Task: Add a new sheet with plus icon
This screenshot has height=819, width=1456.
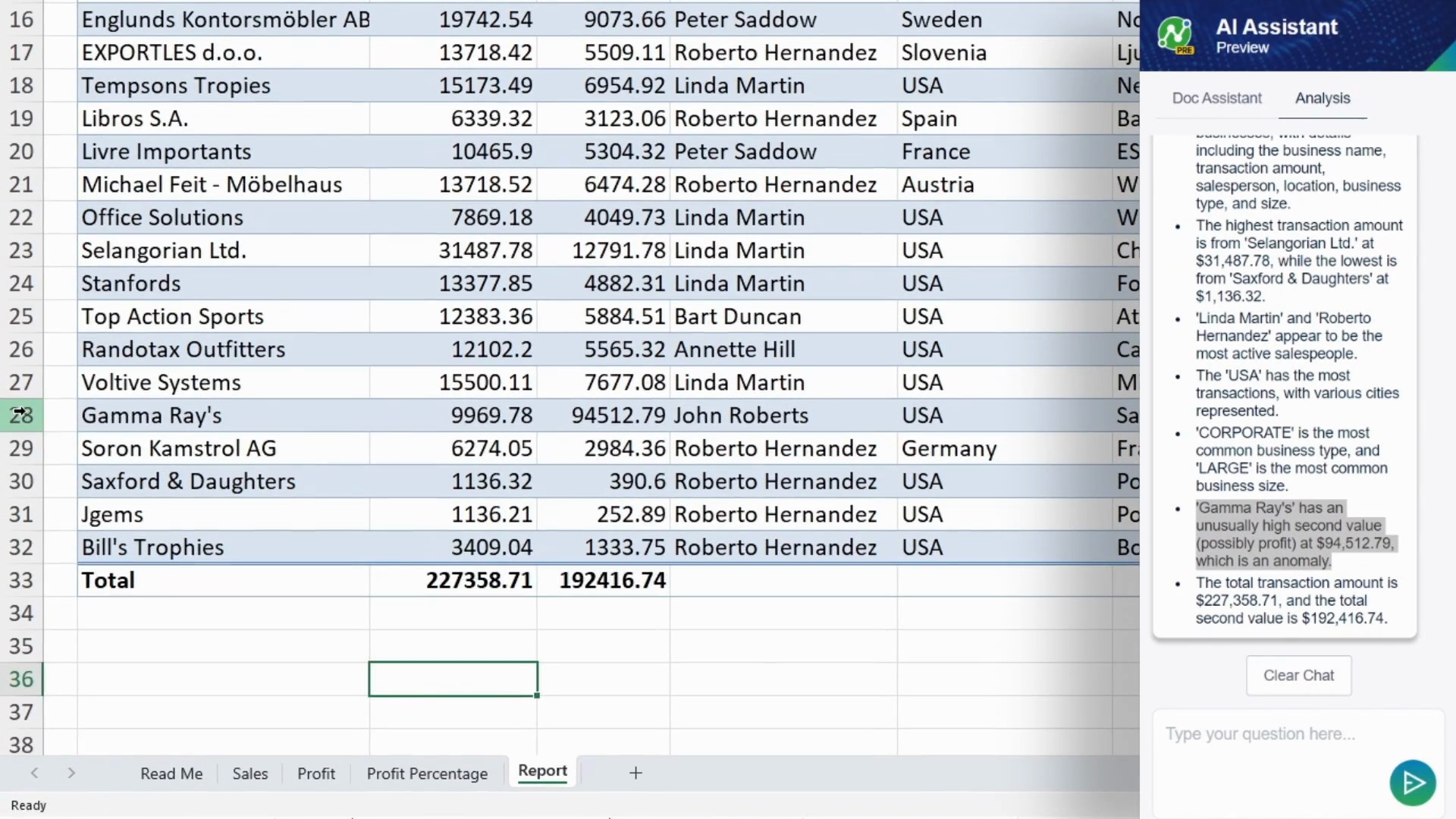Action: pos(635,773)
